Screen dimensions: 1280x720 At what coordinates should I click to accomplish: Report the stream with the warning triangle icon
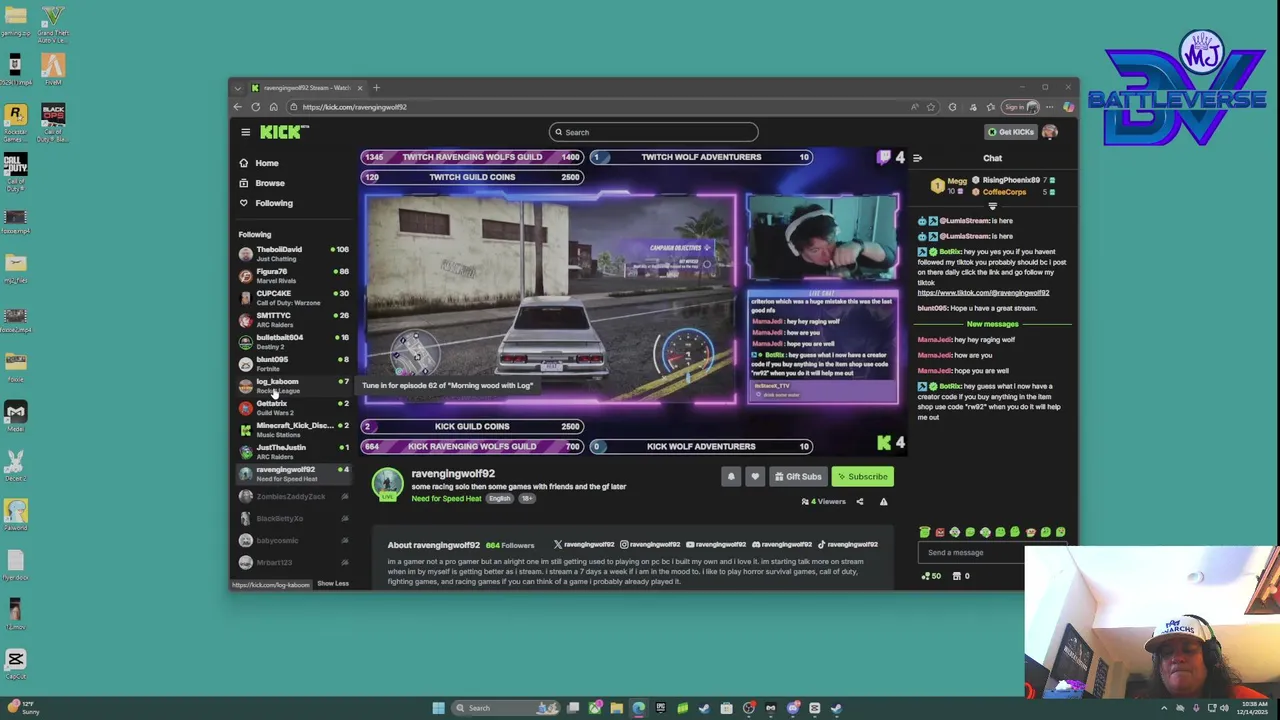[883, 502]
